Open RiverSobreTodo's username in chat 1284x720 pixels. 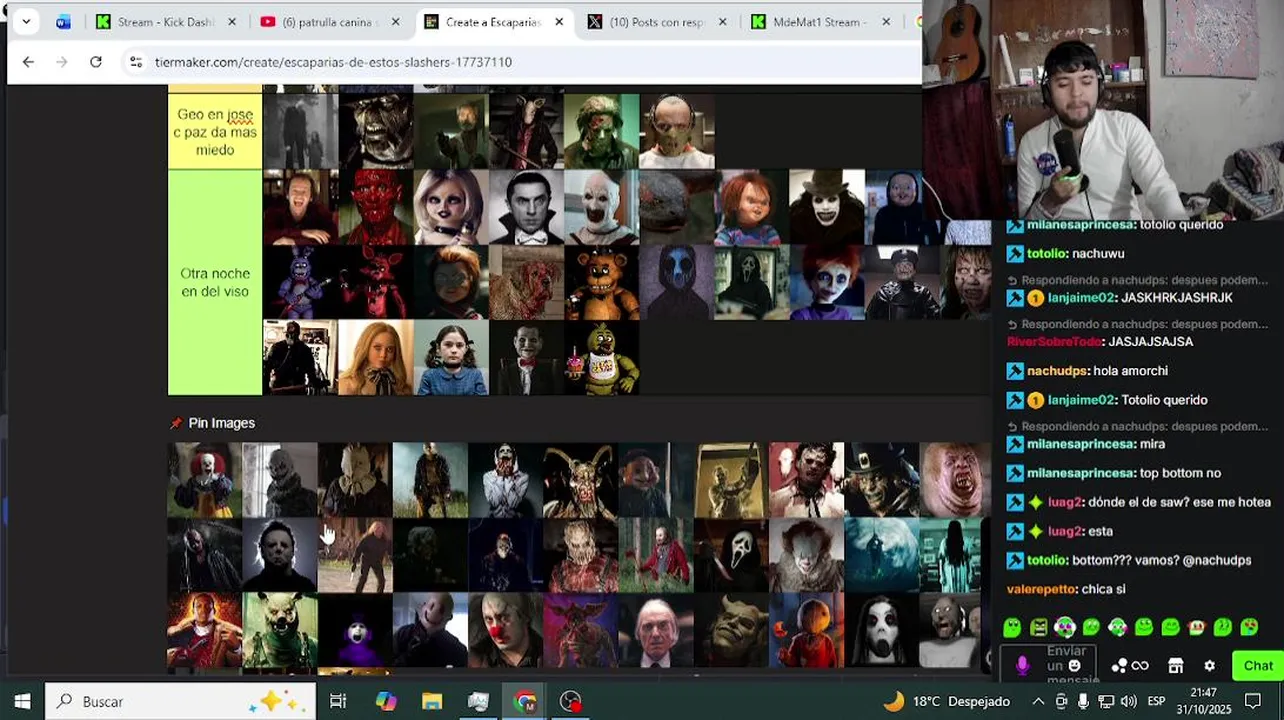coord(1054,342)
